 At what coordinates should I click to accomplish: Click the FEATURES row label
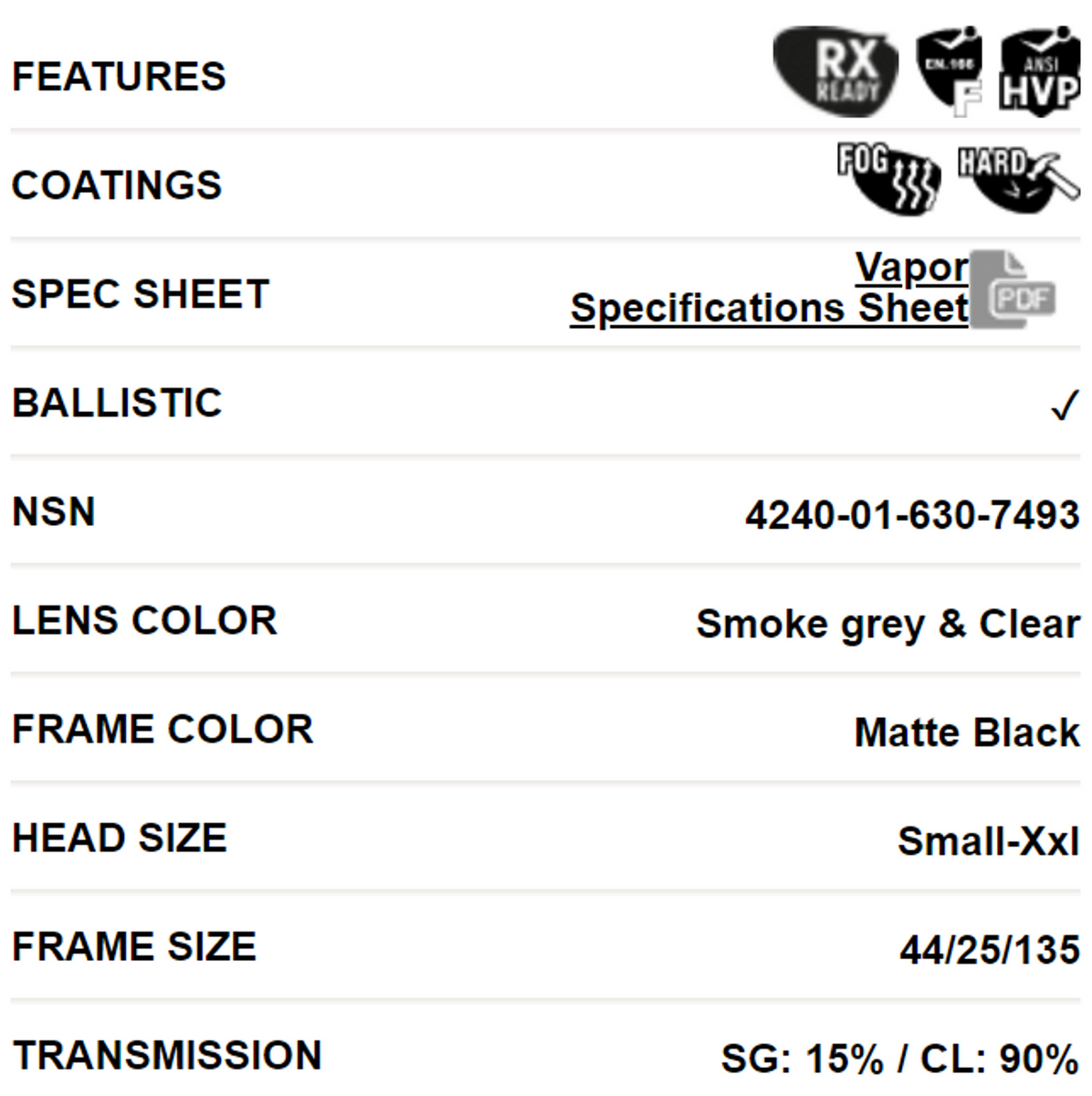[119, 77]
